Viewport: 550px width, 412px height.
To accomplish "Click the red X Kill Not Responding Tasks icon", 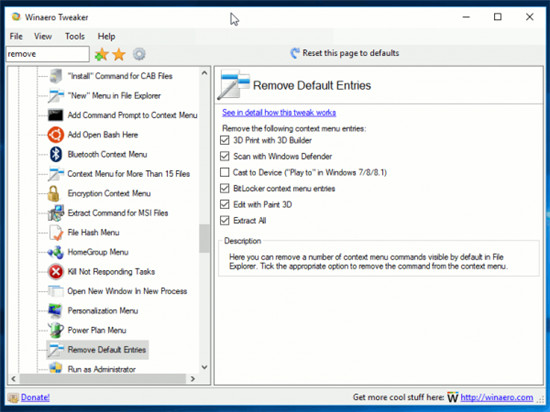I will point(56,272).
